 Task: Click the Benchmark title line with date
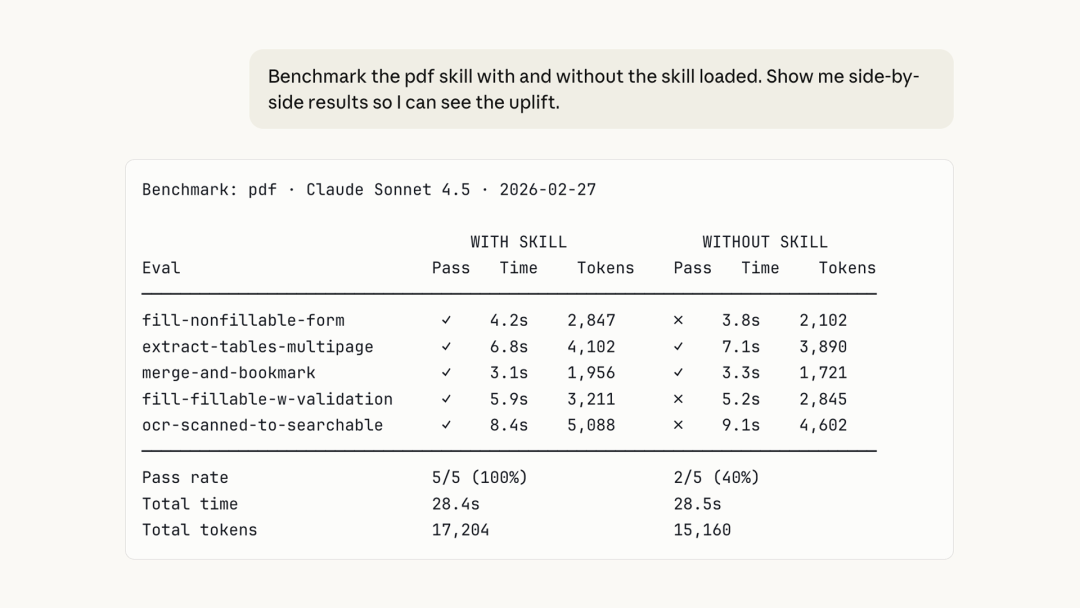pyautogui.click(x=369, y=189)
